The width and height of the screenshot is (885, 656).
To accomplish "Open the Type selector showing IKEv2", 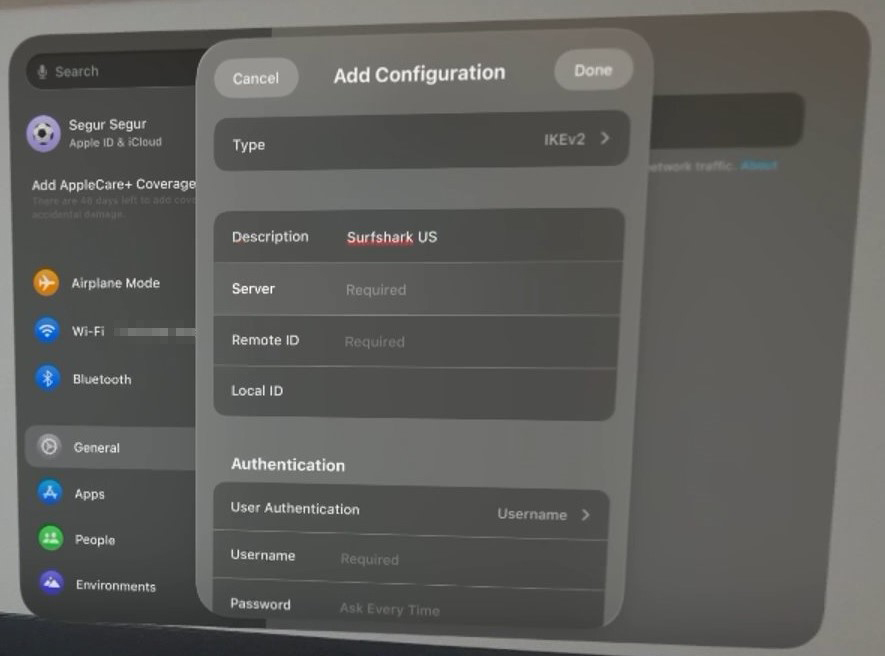I will coord(420,144).
